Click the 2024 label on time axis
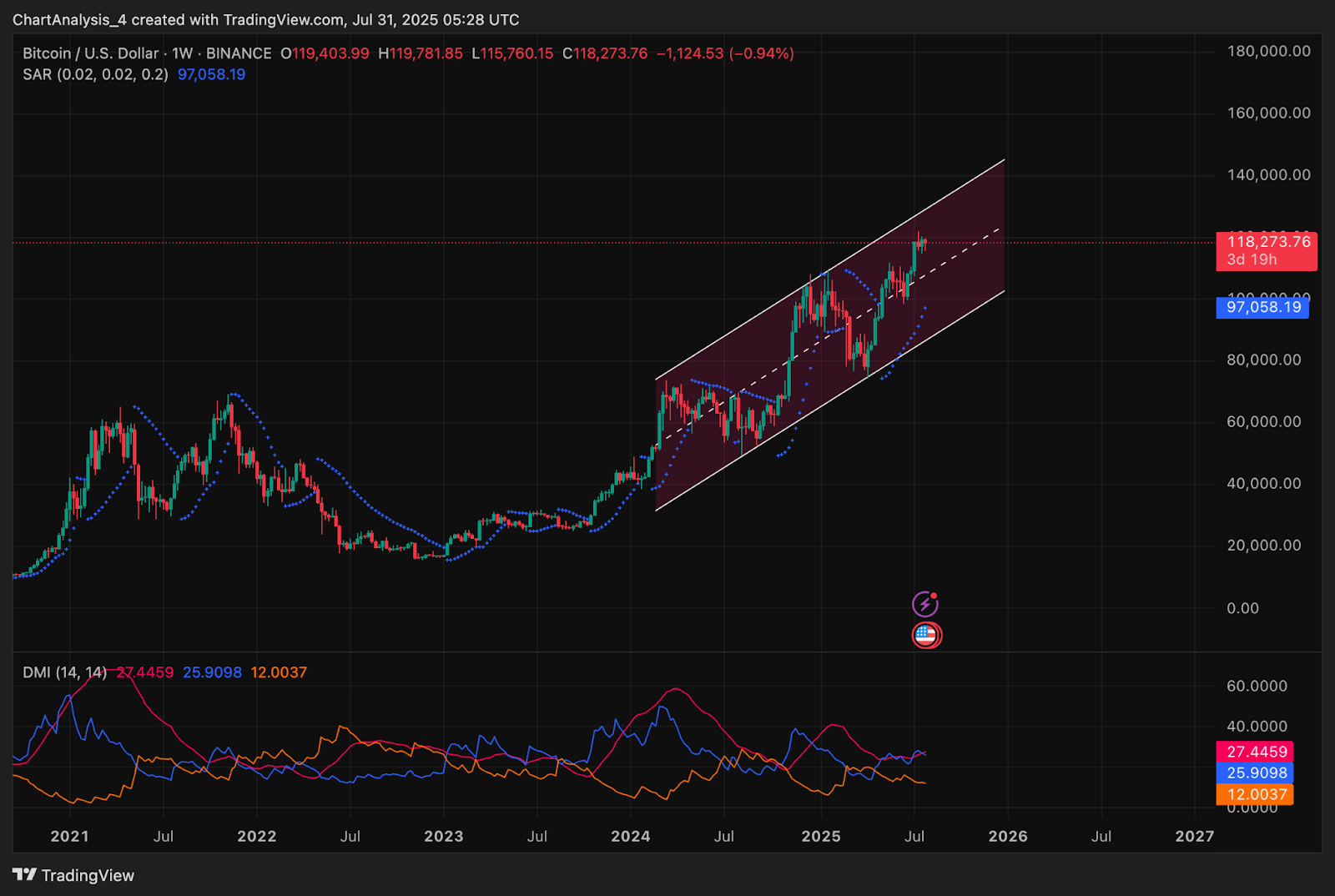This screenshot has width=1335, height=896. click(x=630, y=836)
